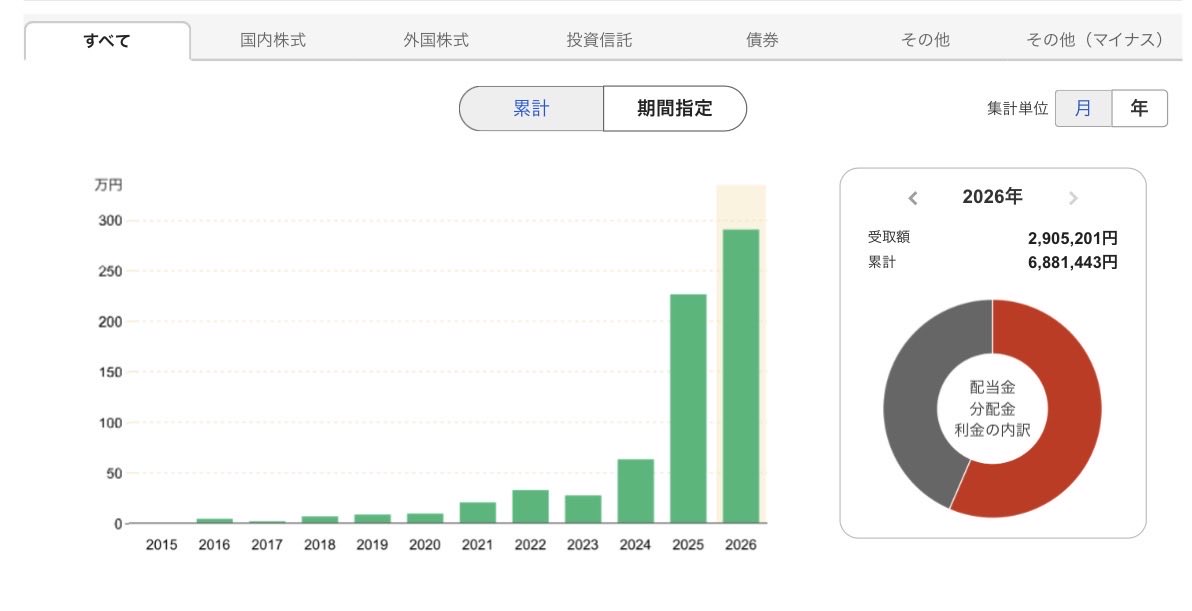1192x611 pixels.
Task: Set aggregation unit to 月
Action: click(1083, 108)
